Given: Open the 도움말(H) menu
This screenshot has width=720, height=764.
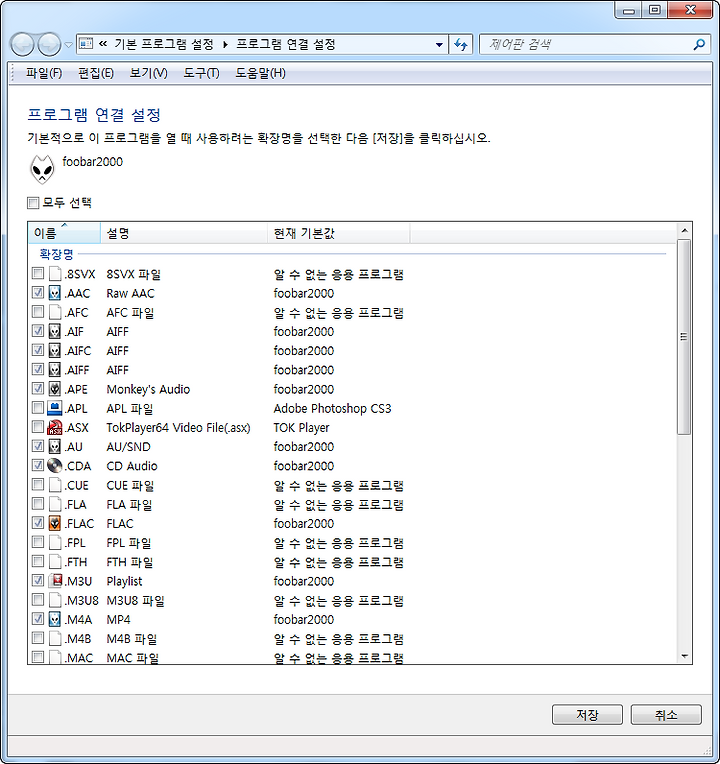Looking at the screenshot, I should tap(260, 73).
